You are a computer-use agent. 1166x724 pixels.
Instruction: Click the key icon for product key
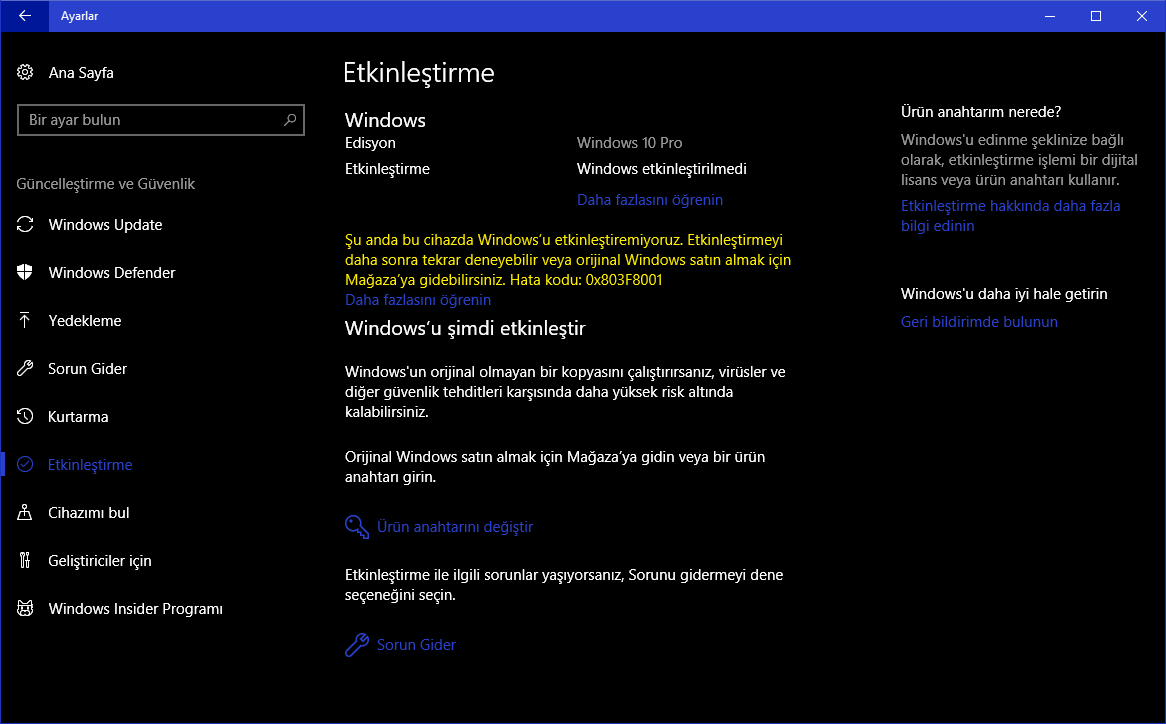click(357, 526)
